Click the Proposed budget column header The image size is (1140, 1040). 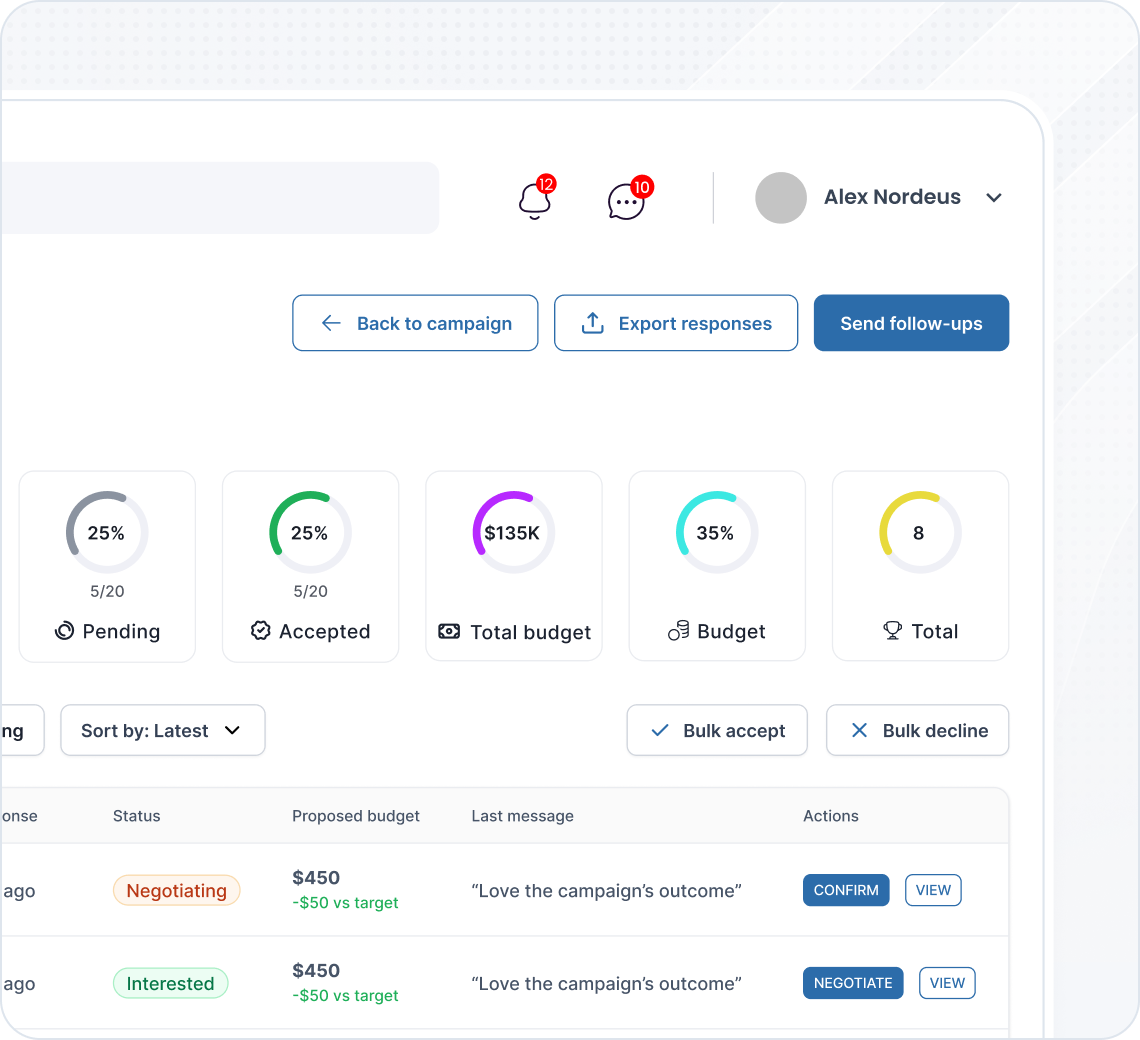click(356, 816)
